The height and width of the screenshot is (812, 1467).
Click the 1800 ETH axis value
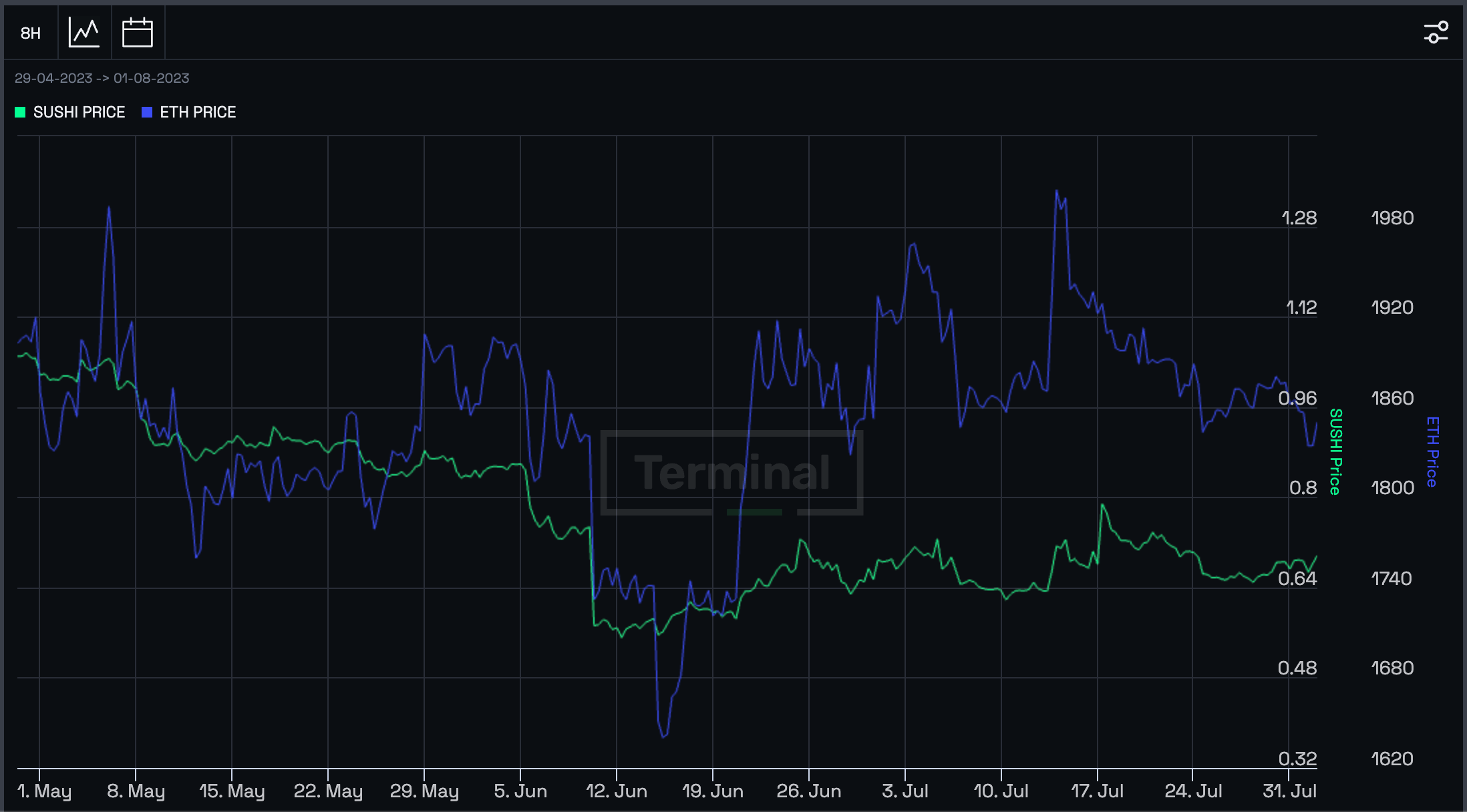1392,487
